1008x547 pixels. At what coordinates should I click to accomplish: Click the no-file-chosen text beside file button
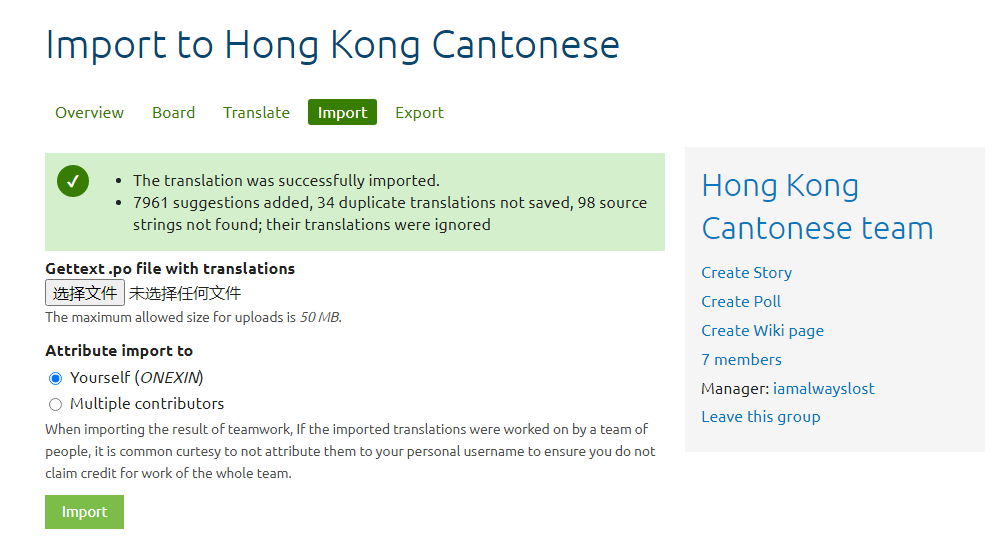[x=185, y=293]
